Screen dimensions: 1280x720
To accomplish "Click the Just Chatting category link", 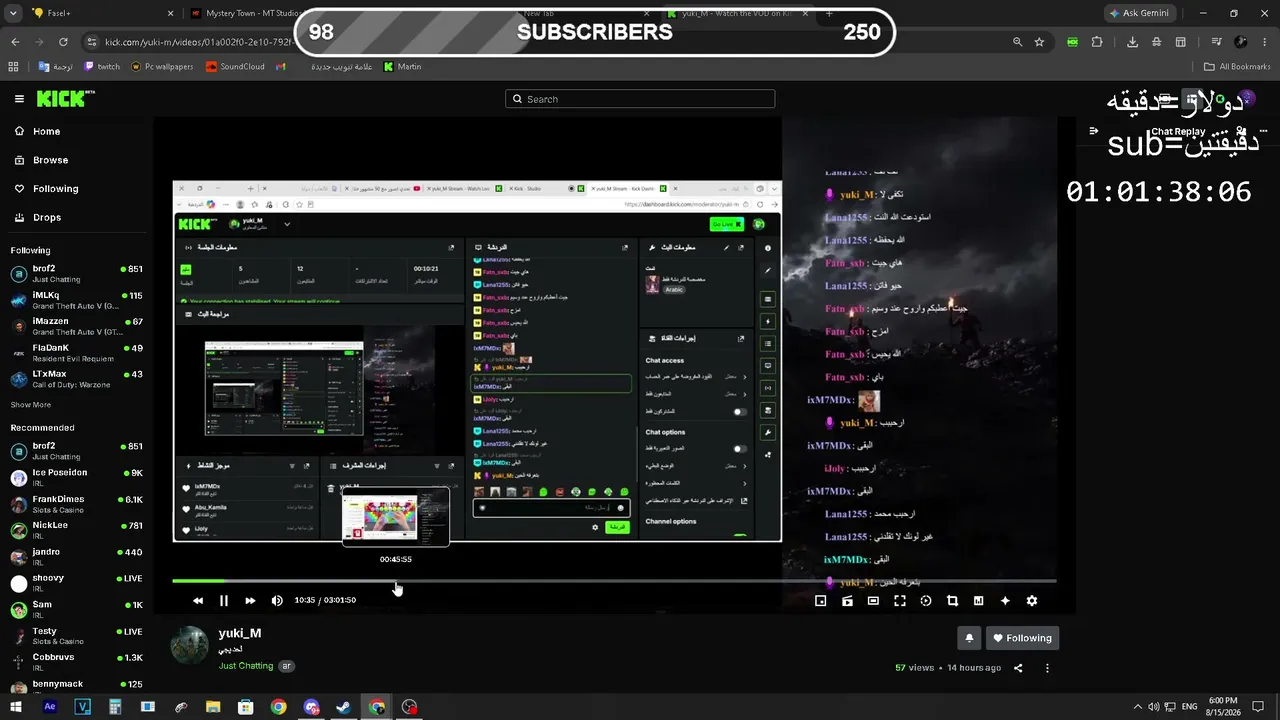I will (246, 666).
